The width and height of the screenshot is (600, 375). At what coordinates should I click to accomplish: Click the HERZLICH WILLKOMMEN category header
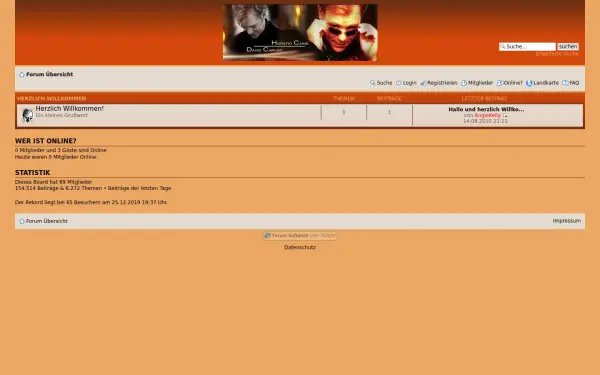tap(51, 99)
